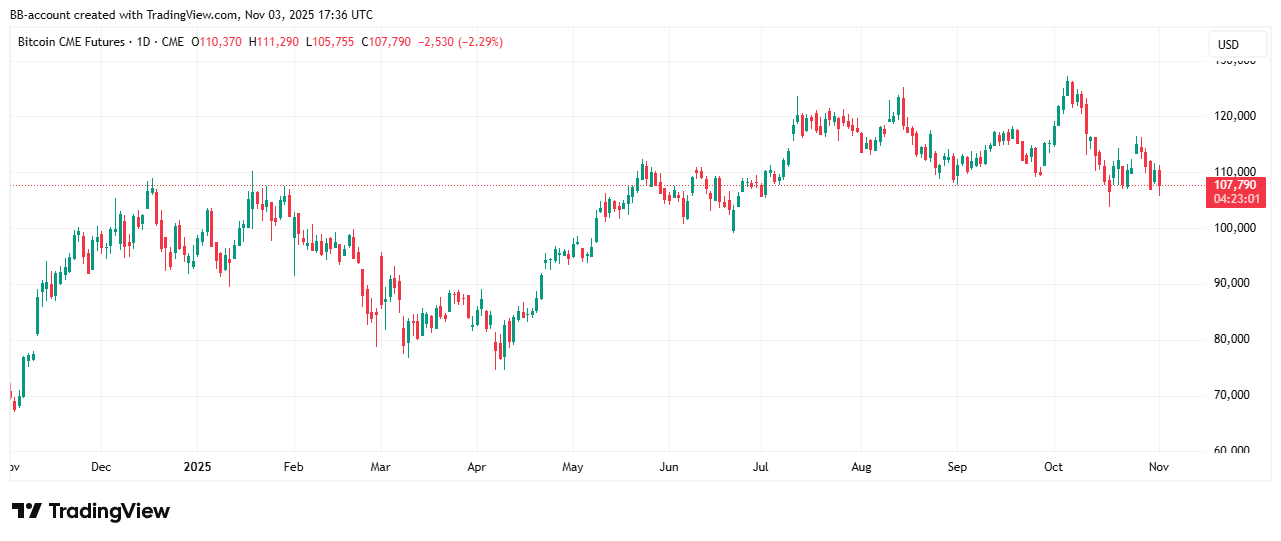Click the red 107,790 current price label
The width and height of the screenshot is (1281, 541).
[x=1236, y=185]
